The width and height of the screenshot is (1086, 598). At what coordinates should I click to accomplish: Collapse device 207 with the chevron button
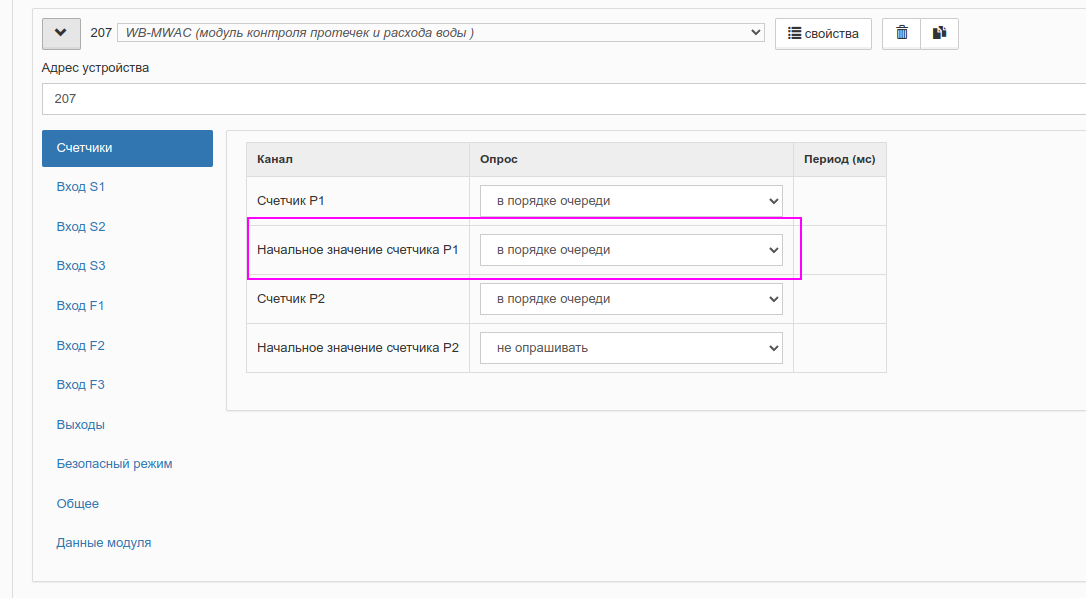coord(61,33)
